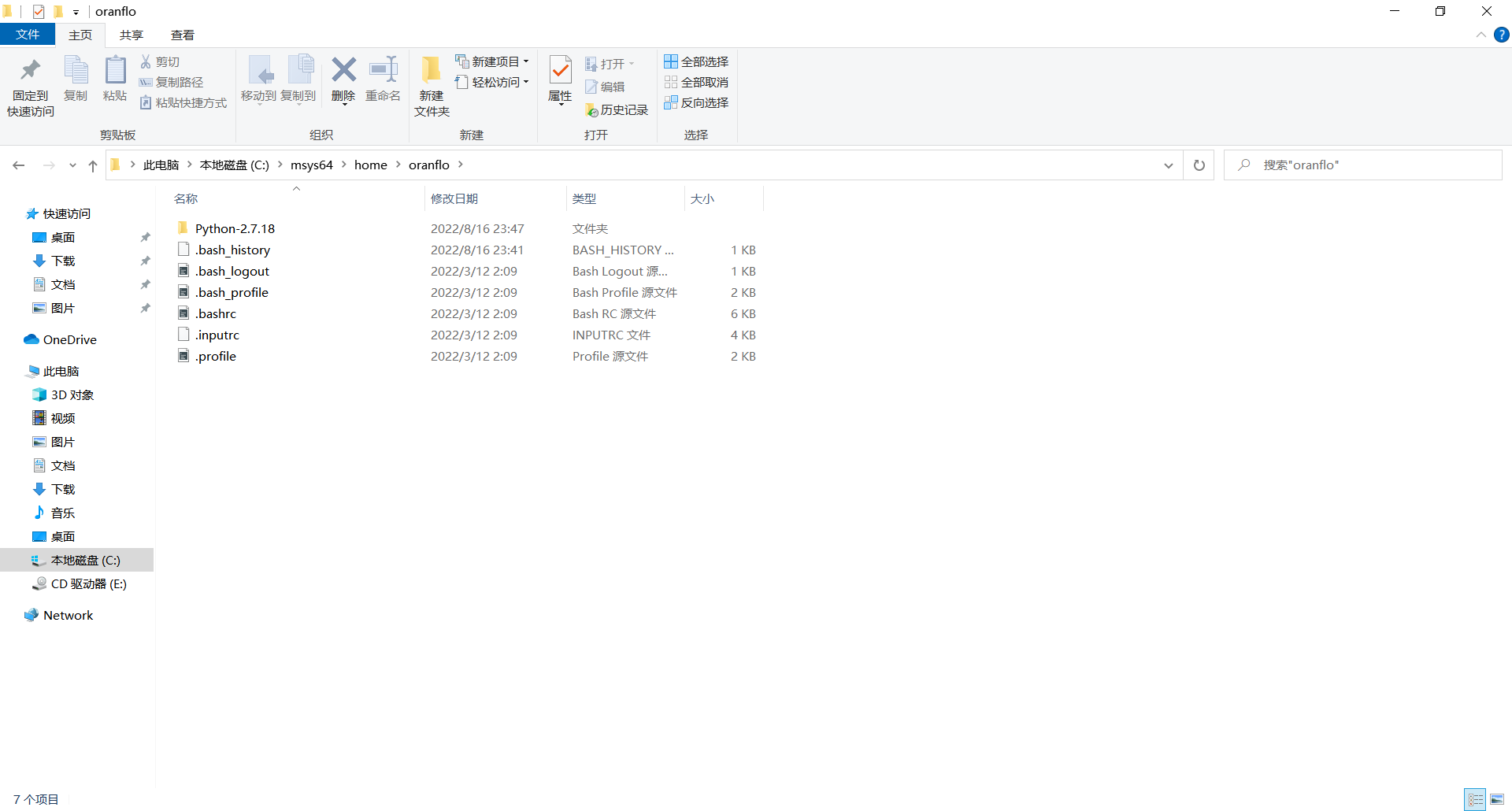The width and height of the screenshot is (1512, 811).
Task: Click the chevron after oranflo in breadcrumb
Action: click(461, 165)
